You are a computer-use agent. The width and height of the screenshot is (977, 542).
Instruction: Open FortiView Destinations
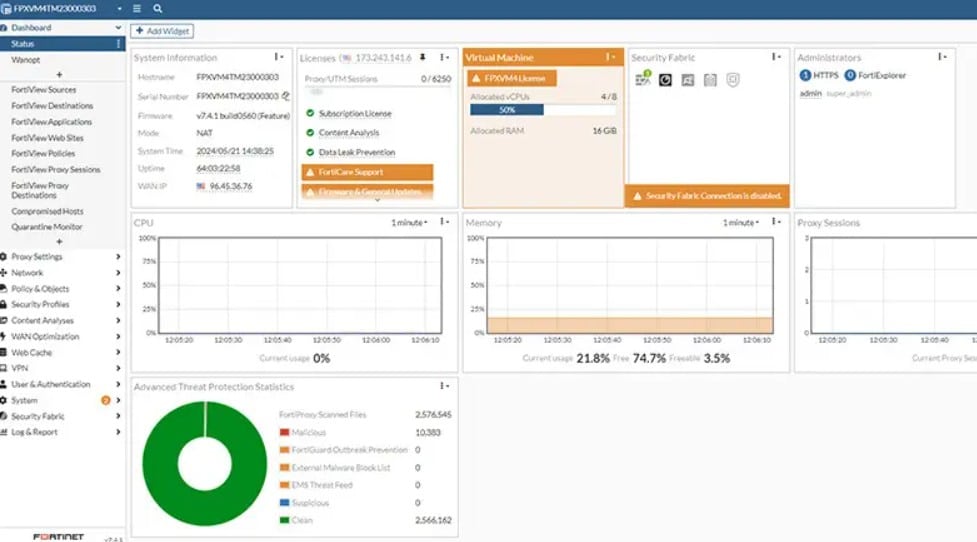52,106
